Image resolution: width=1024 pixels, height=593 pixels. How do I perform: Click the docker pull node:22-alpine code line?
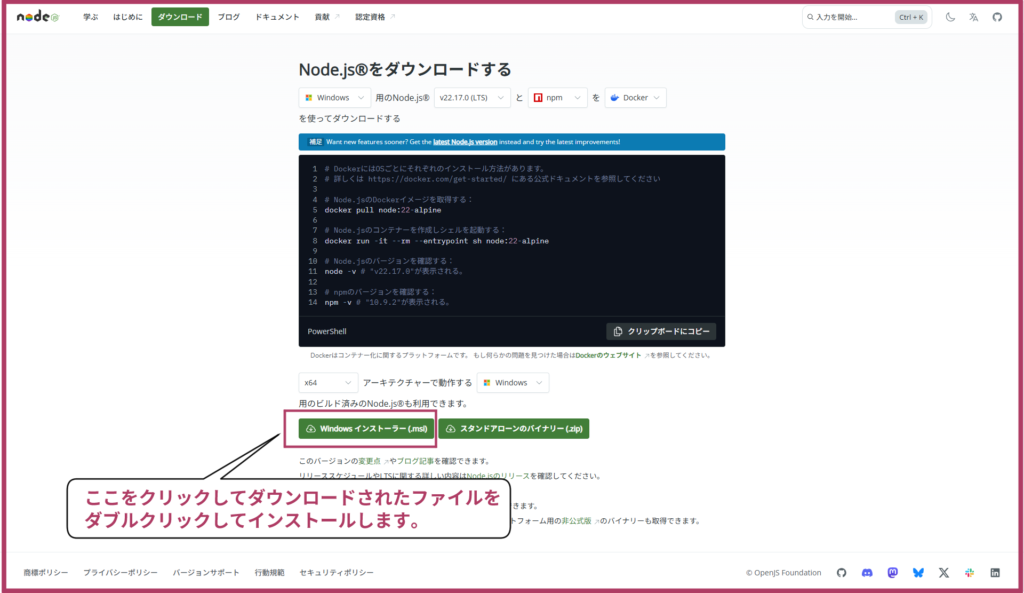click(x=383, y=210)
